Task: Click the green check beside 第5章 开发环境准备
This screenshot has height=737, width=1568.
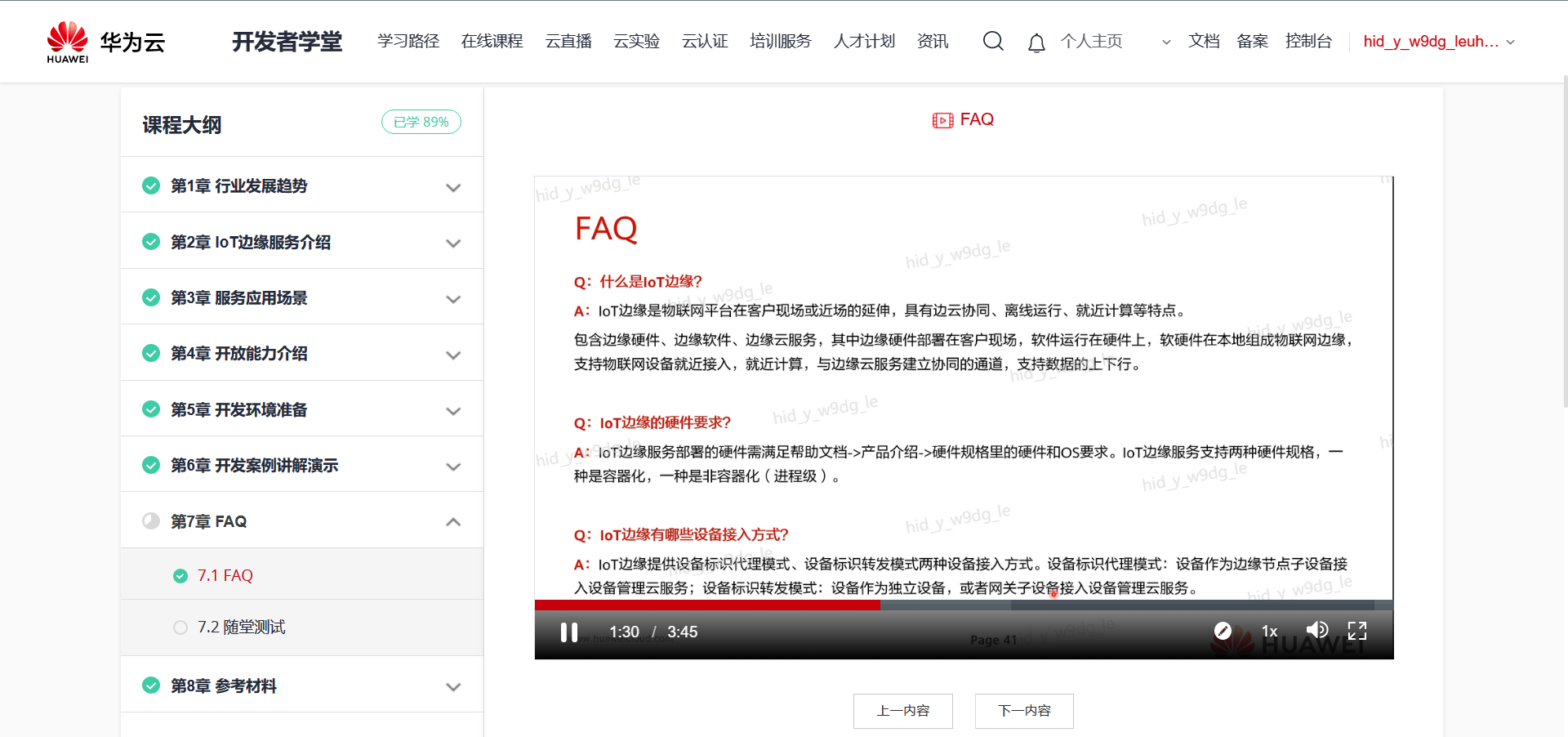Action: (x=151, y=409)
